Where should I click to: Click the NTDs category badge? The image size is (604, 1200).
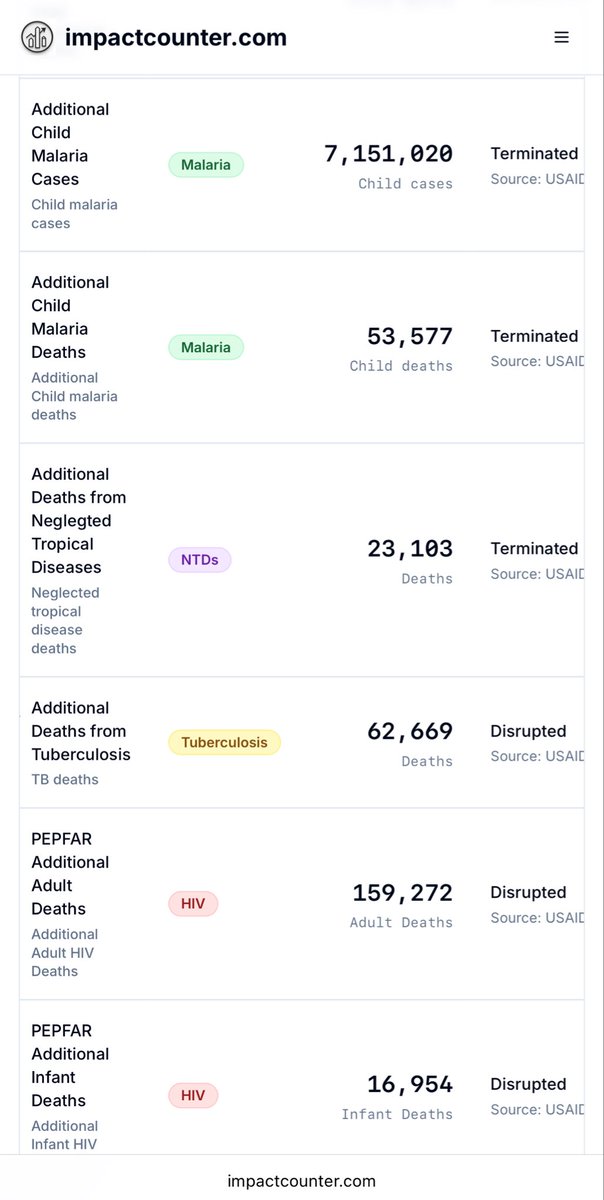click(x=200, y=560)
